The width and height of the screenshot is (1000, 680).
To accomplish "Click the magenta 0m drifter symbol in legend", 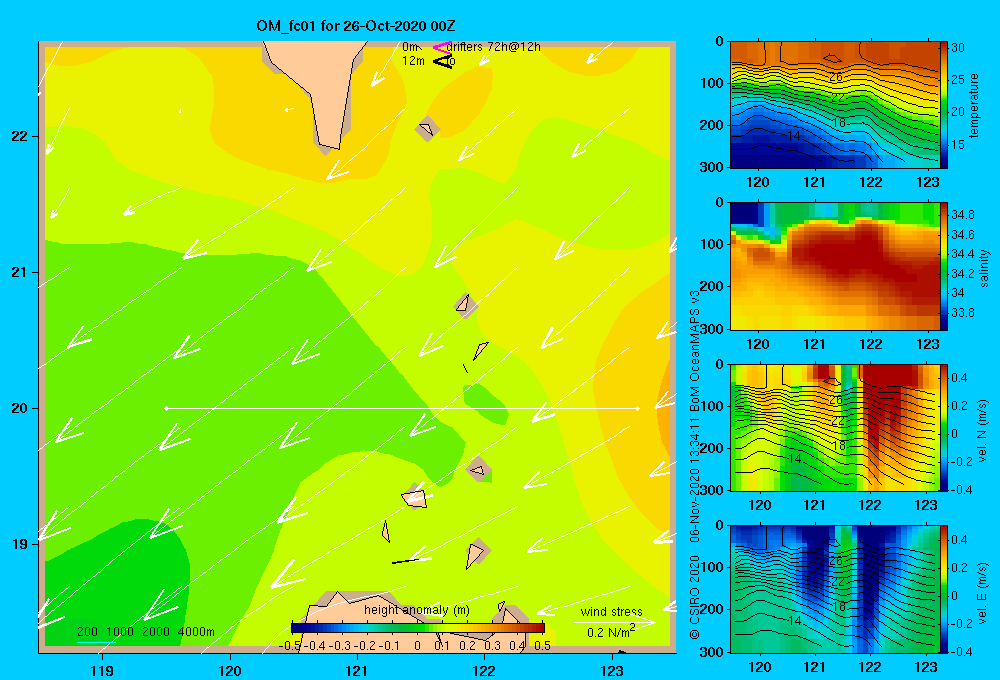I will pyautogui.click(x=441, y=47).
